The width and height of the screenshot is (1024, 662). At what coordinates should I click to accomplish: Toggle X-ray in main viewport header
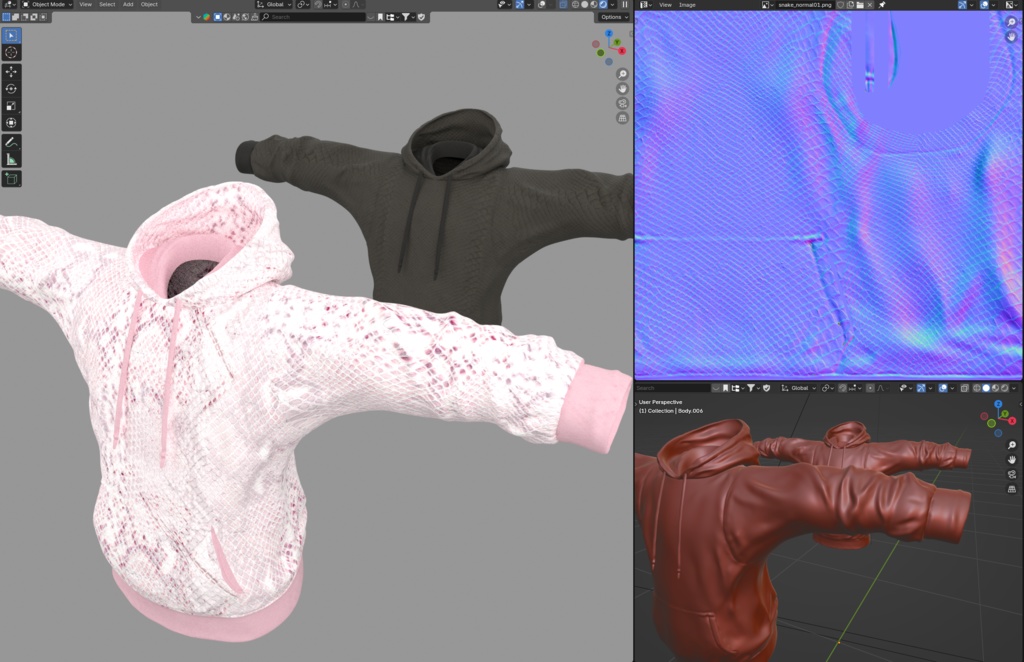pyautogui.click(x=563, y=5)
